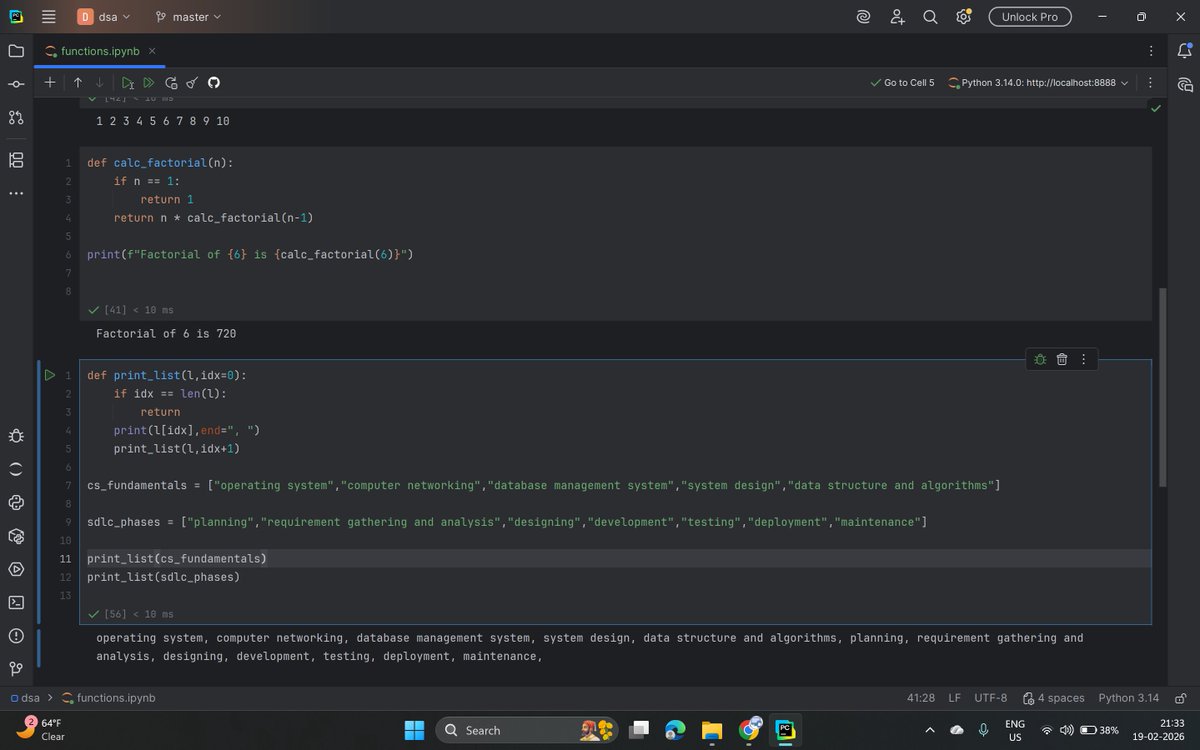The width and height of the screenshot is (1200, 750).
Task: Open notebook toolbar more options menu
Action: pyautogui.click(x=1150, y=83)
